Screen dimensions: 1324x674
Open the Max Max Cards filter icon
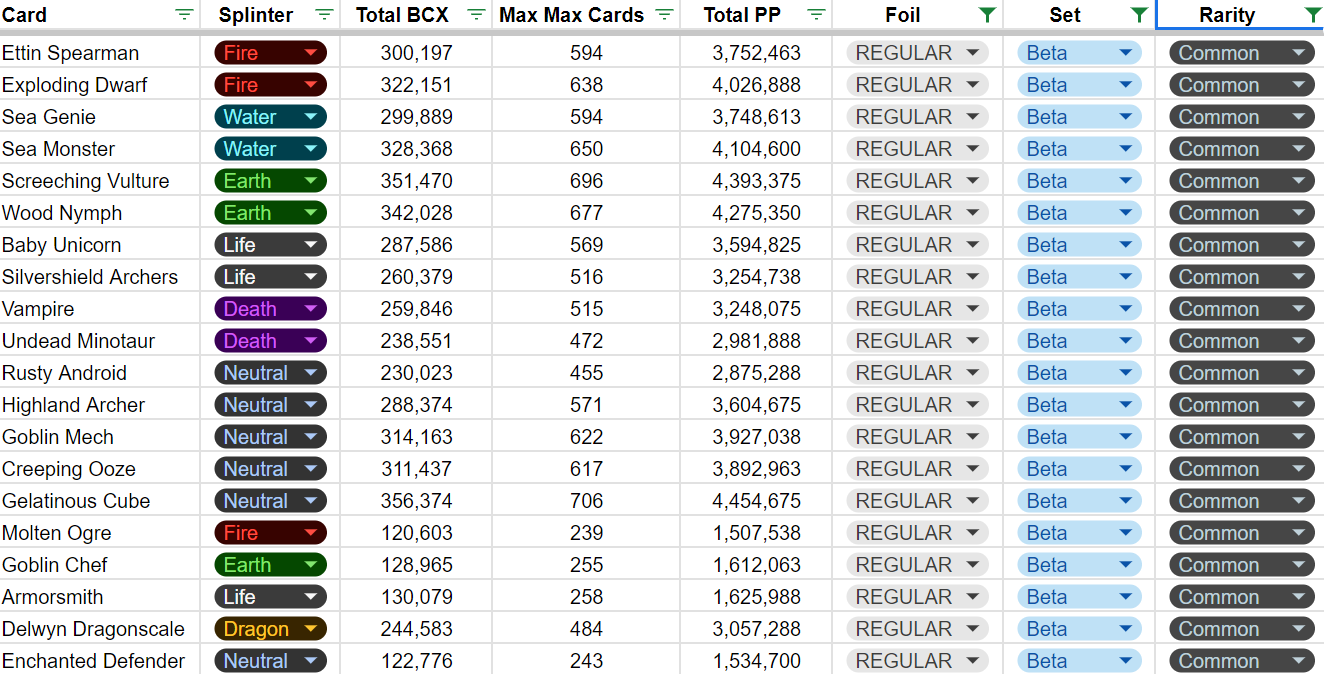click(x=664, y=15)
